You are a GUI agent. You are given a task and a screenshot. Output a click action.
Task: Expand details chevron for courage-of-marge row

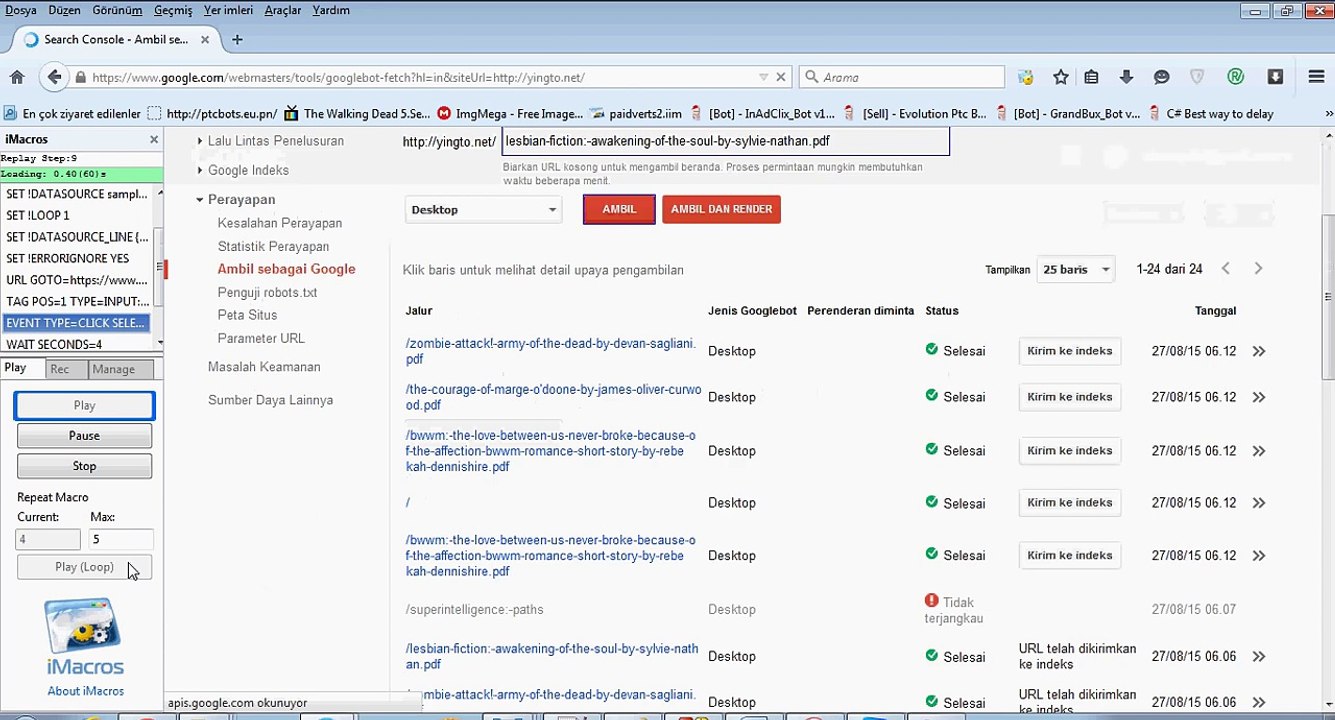click(x=1259, y=397)
